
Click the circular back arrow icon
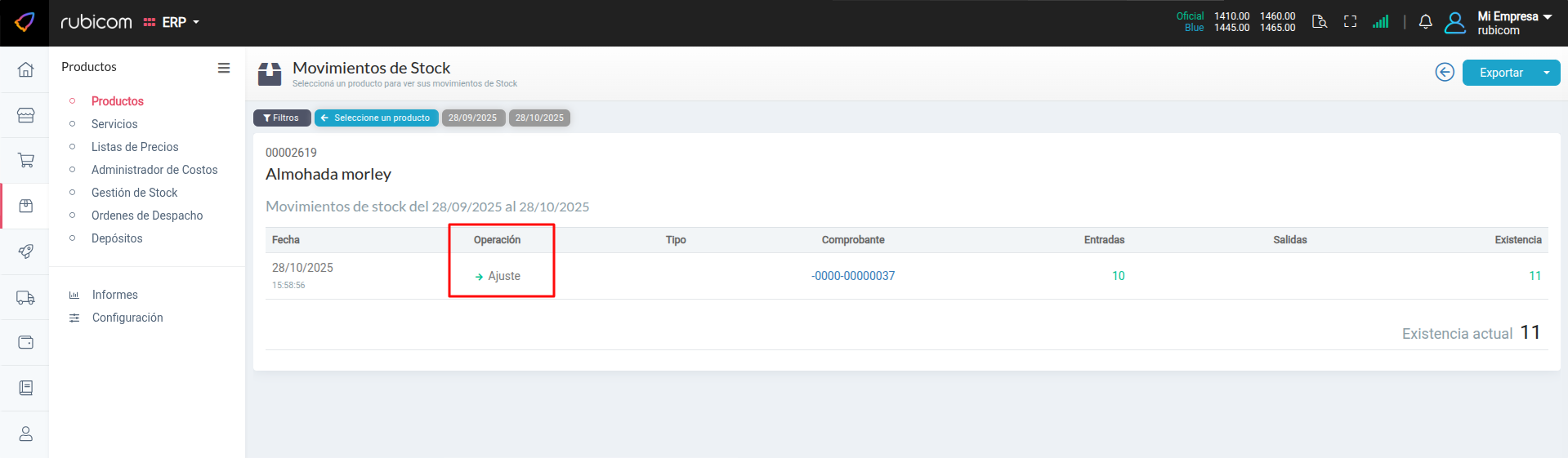coord(1445,73)
